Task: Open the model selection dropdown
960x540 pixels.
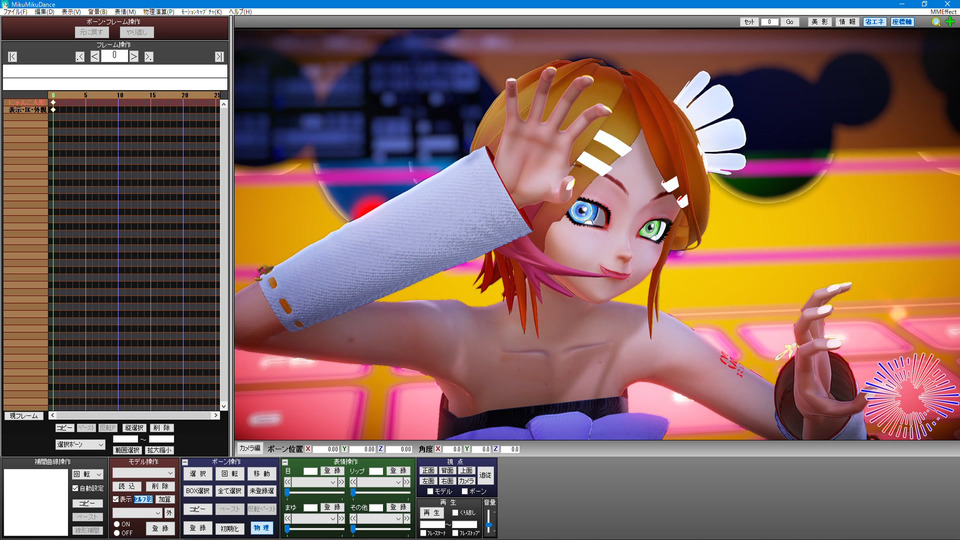Action: [143, 473]
